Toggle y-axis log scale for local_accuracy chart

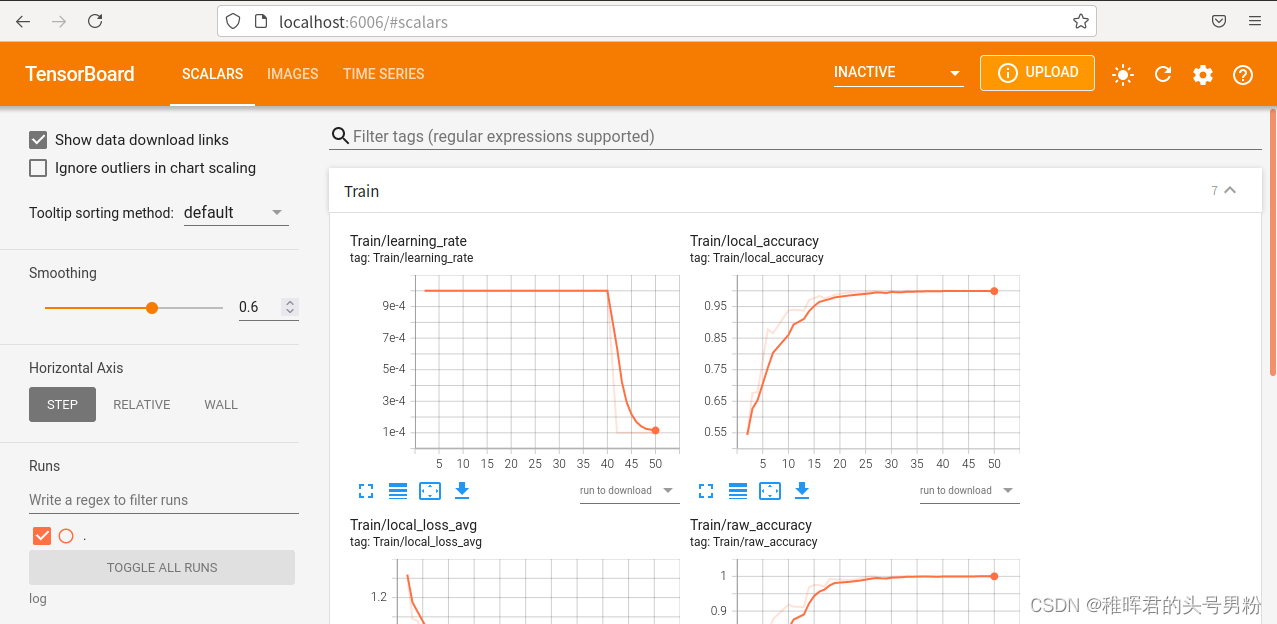pos(738,490)
